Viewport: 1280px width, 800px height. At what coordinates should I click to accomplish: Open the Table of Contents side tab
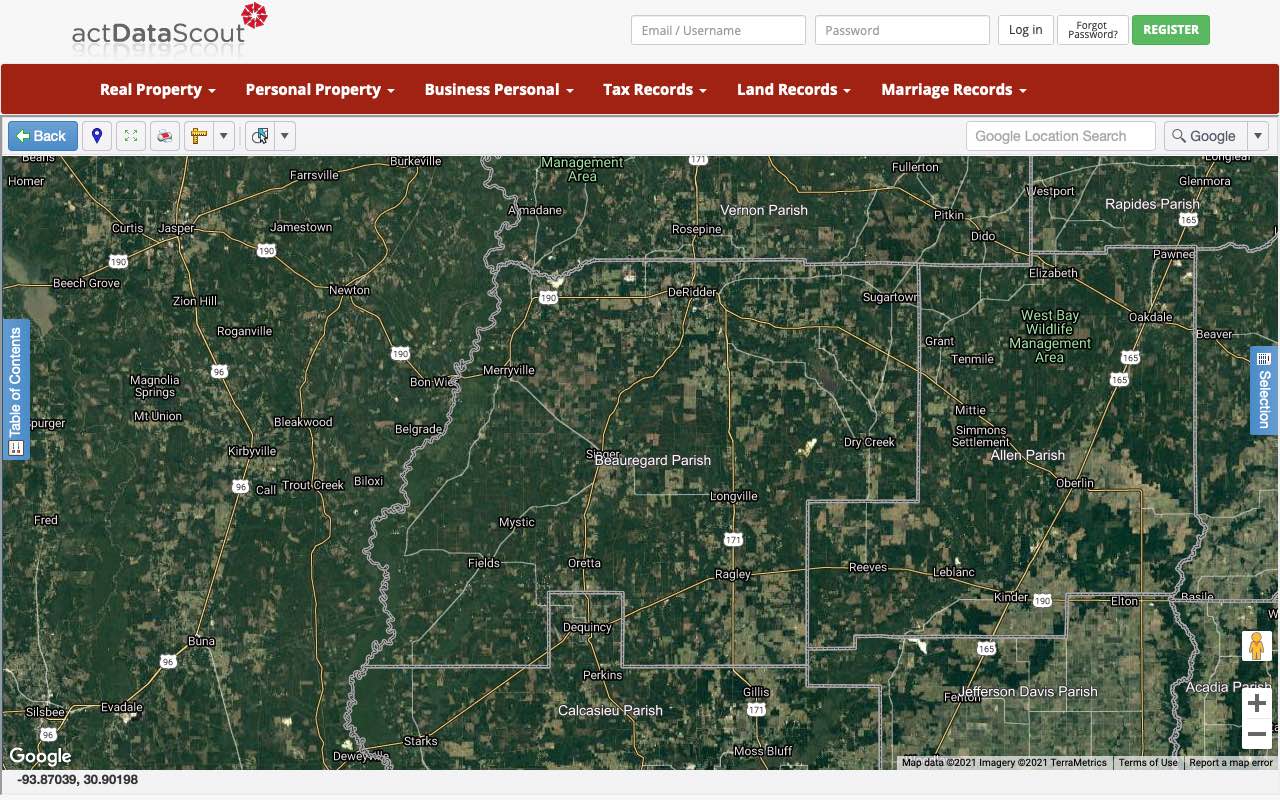tap(15, 390)
